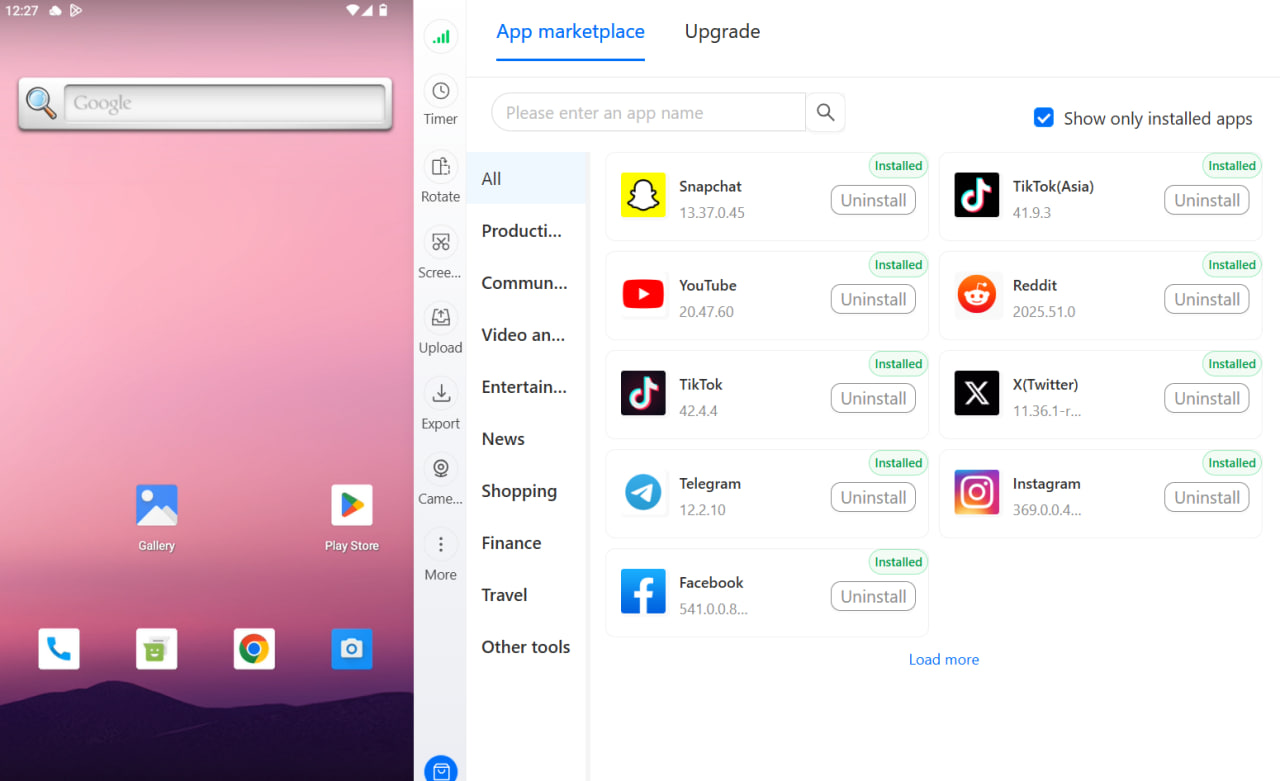Image resolution: width=1280 pixels, height=781 pixels.
Task: Open Chrome browser from the dock
Action: (x=254, y=649)
